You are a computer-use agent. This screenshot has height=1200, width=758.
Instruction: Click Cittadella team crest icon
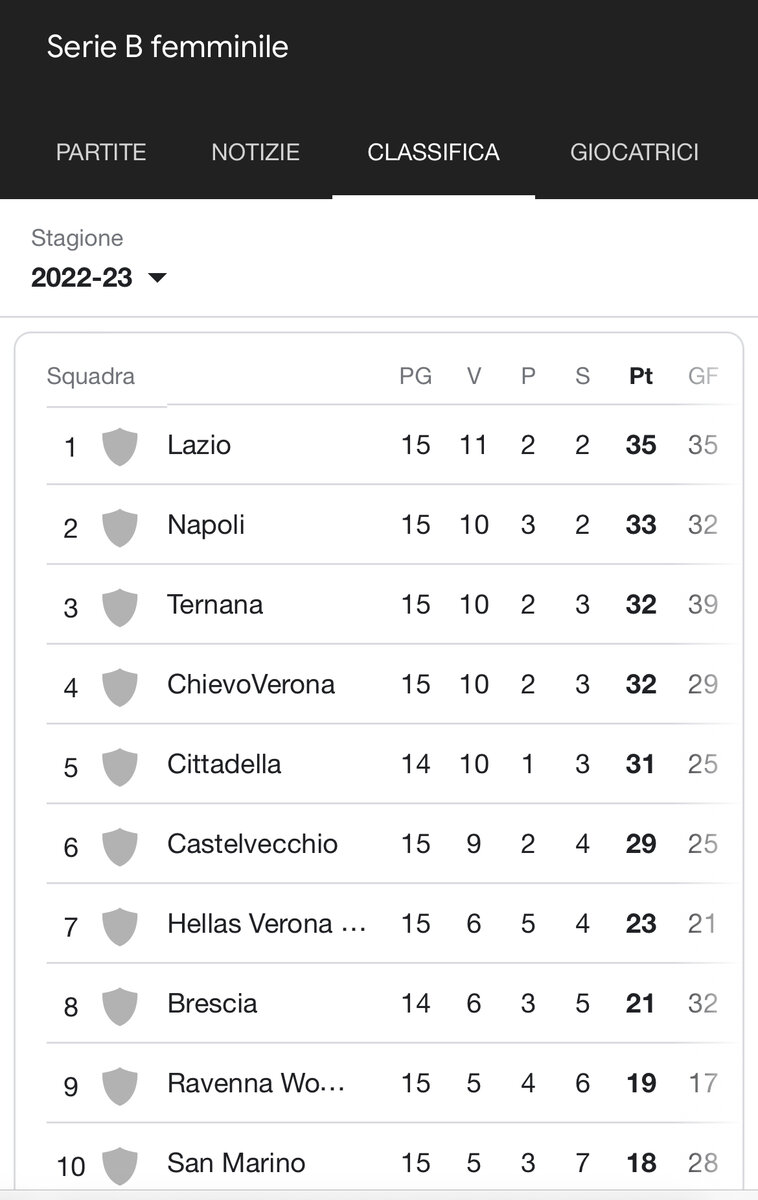tap(120, 766)
